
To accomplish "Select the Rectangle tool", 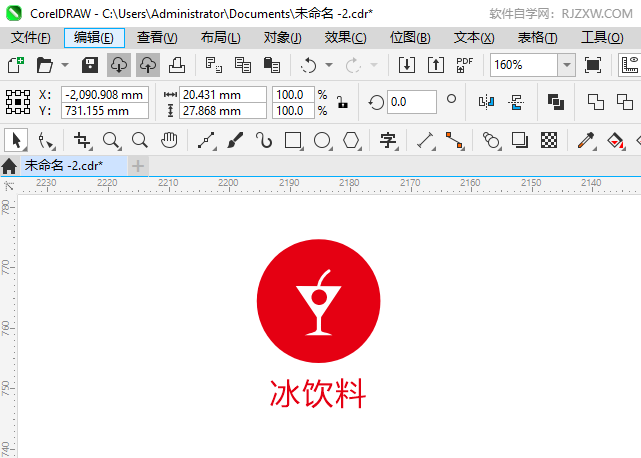I will pos(294,140).
